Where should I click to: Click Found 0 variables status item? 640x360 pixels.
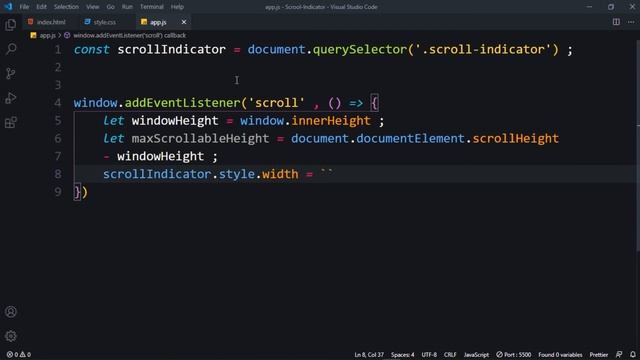pos(560,355)
